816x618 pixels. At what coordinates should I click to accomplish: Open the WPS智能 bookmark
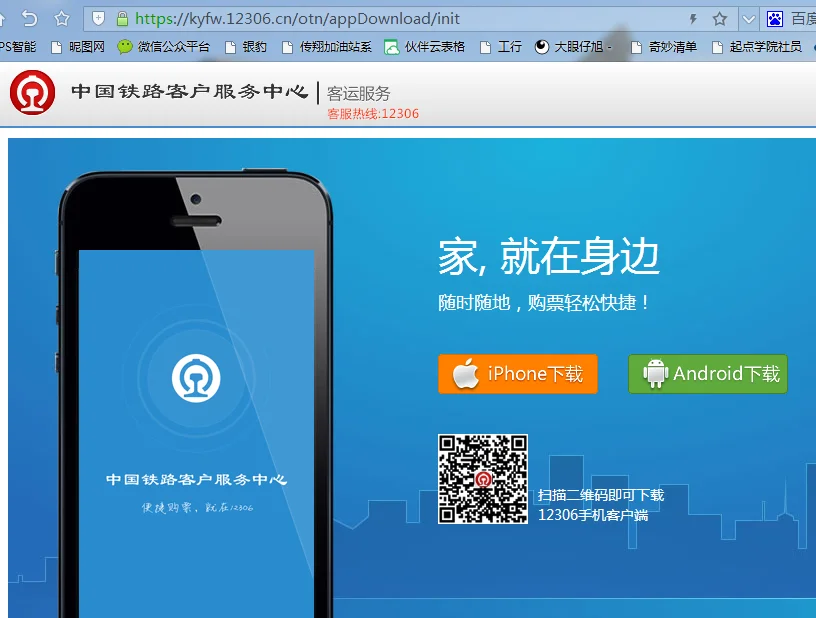[14, 46]
